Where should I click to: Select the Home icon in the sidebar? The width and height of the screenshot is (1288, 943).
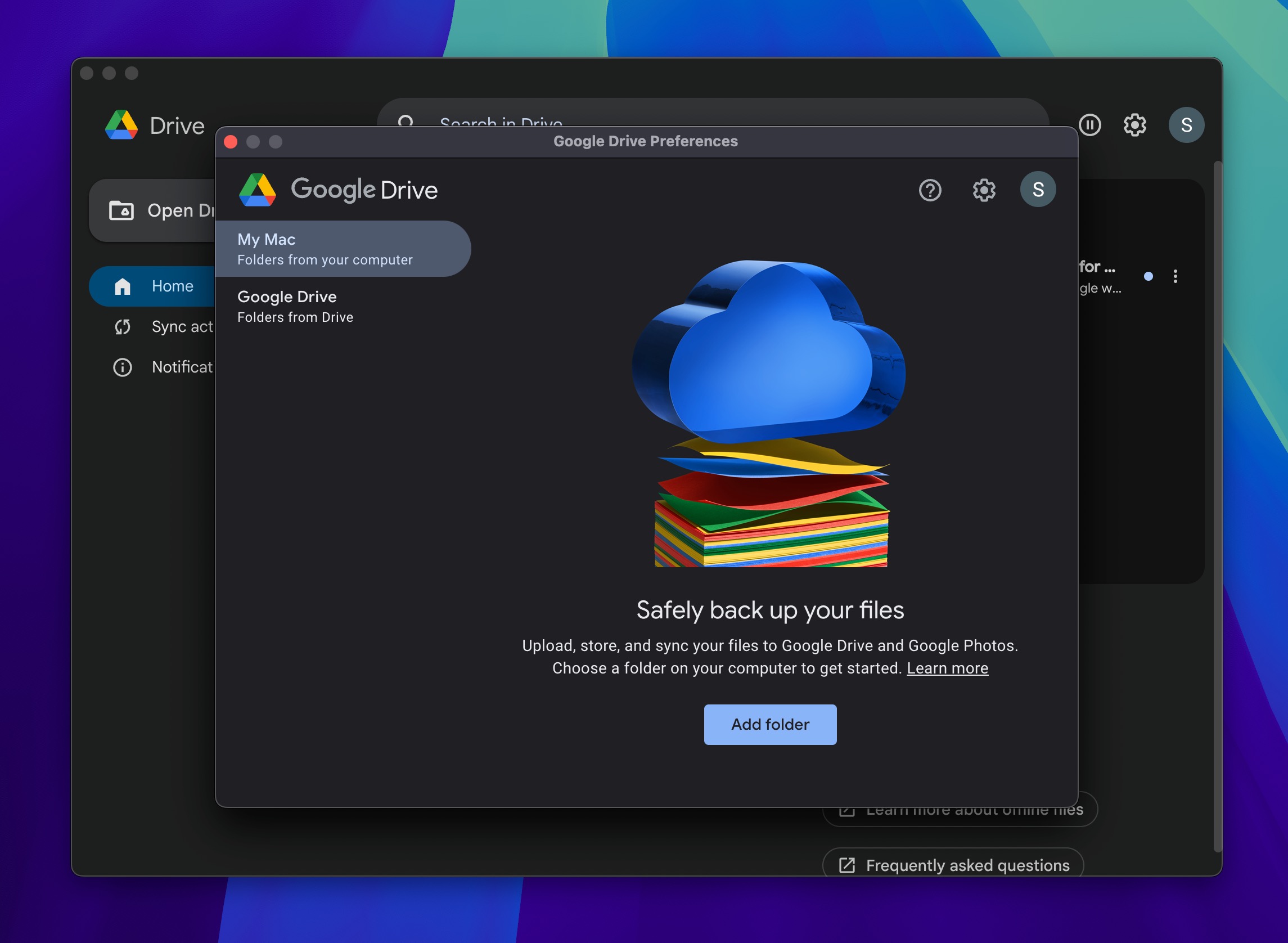123,286
